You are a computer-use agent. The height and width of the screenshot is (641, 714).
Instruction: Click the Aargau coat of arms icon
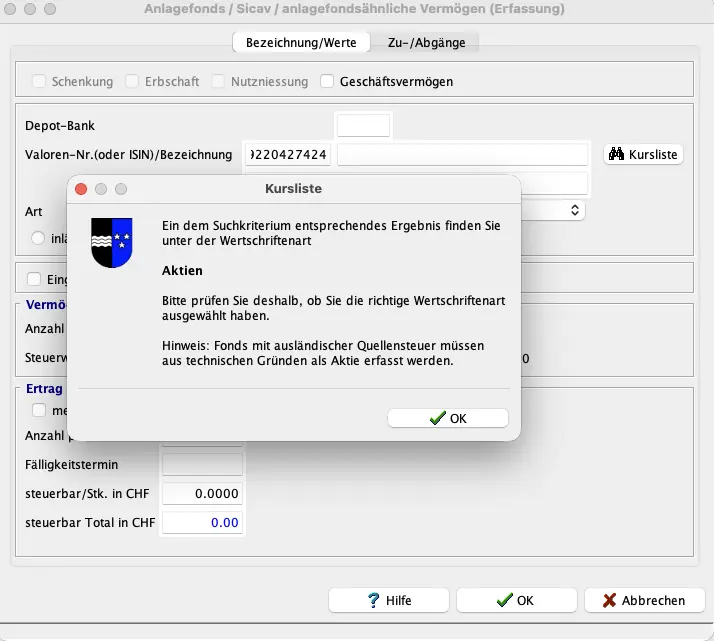coord(112,242)
